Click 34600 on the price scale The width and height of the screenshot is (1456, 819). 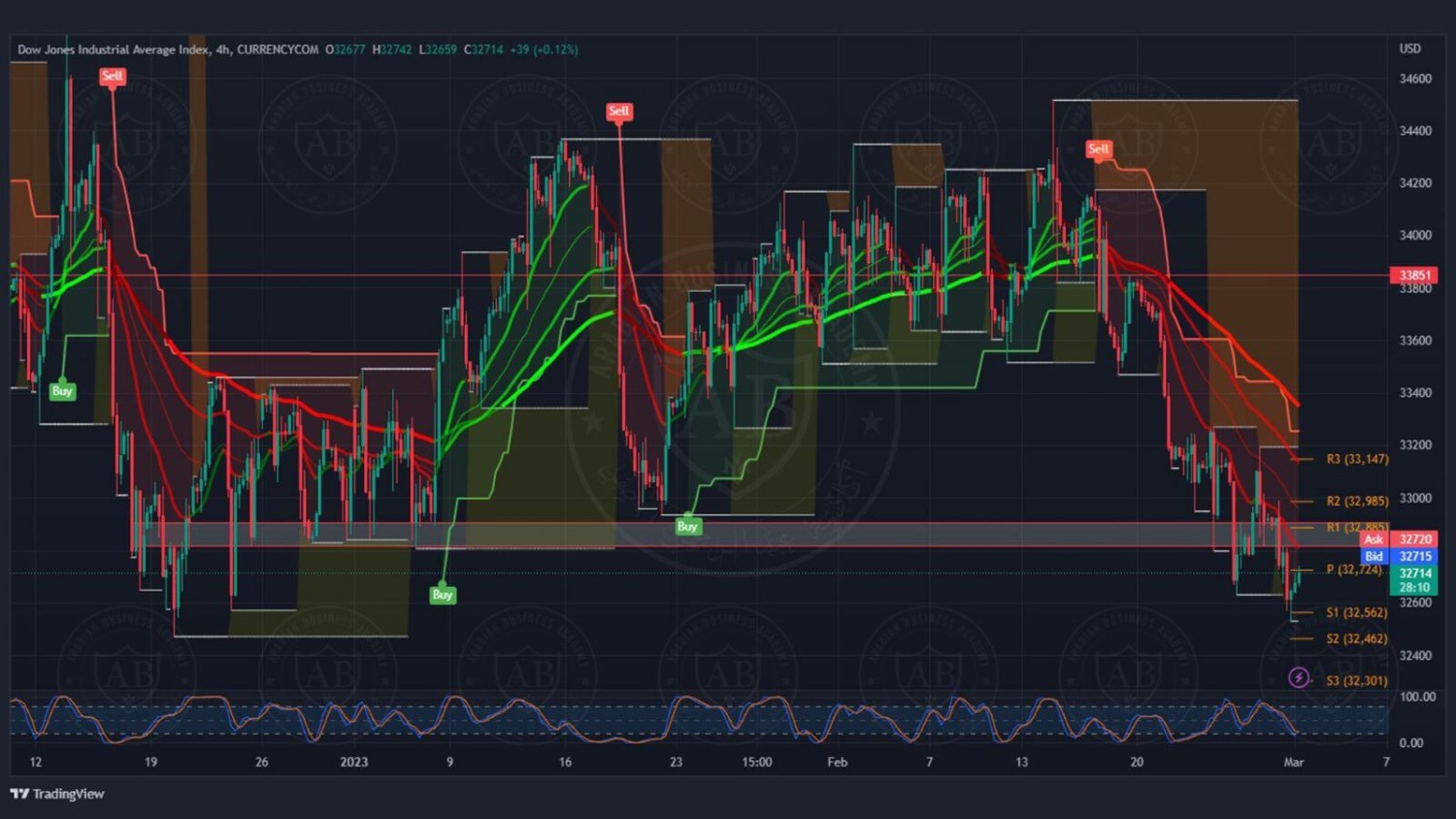point(1415,79)
